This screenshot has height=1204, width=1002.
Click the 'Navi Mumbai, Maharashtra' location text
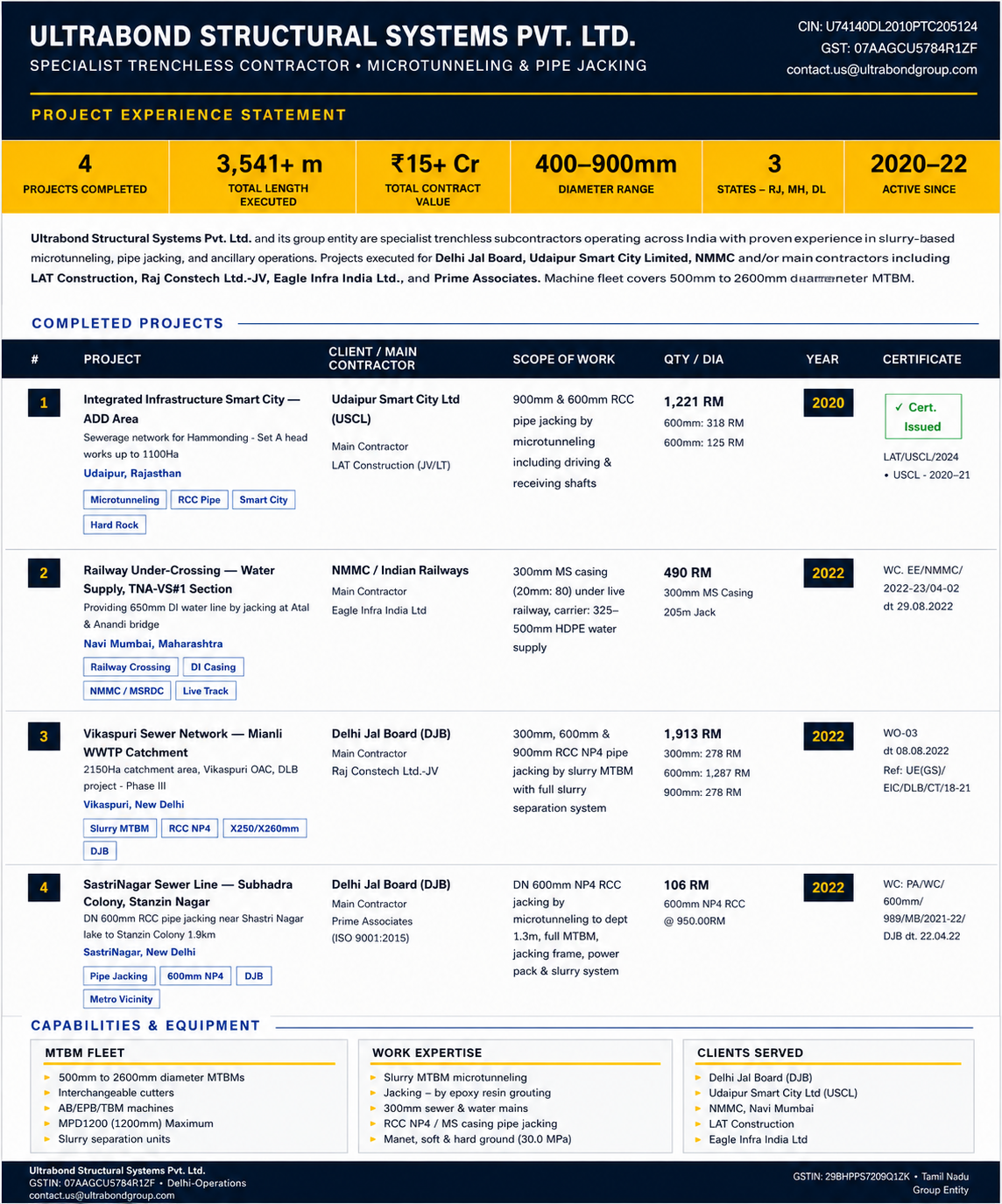pyautogui.click(x=153, y=644)
